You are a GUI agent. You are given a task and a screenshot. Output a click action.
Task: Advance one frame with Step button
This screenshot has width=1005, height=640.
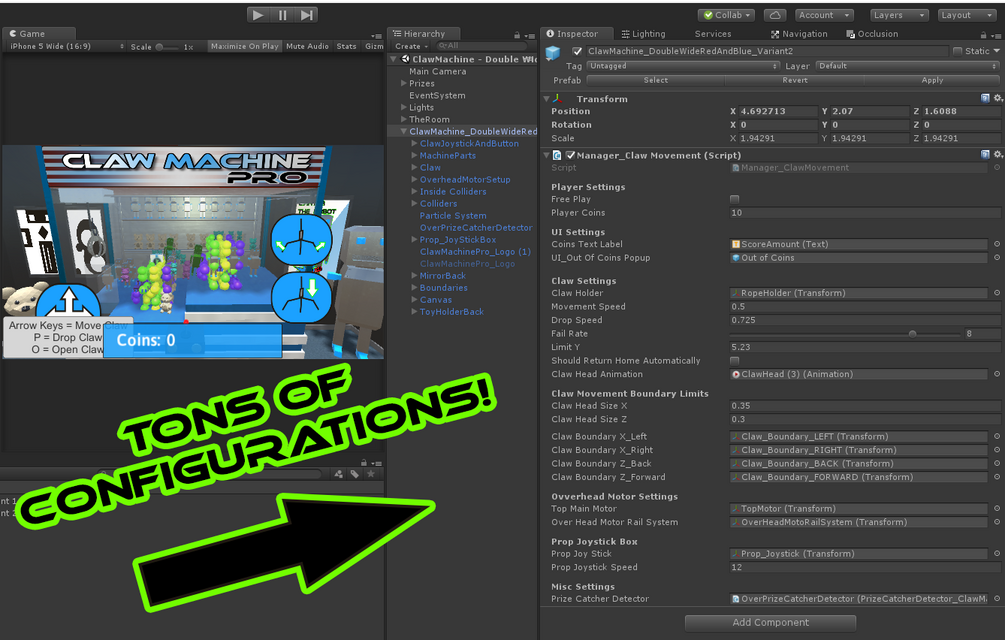tap(307, 15)
